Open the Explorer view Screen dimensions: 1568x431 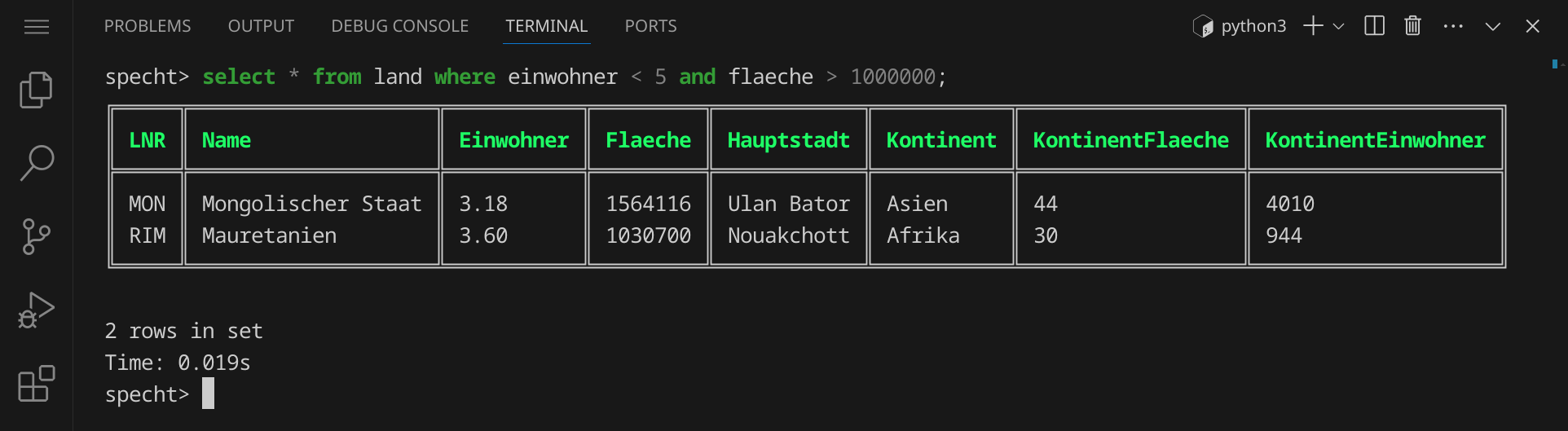click(x=37, y=90)
